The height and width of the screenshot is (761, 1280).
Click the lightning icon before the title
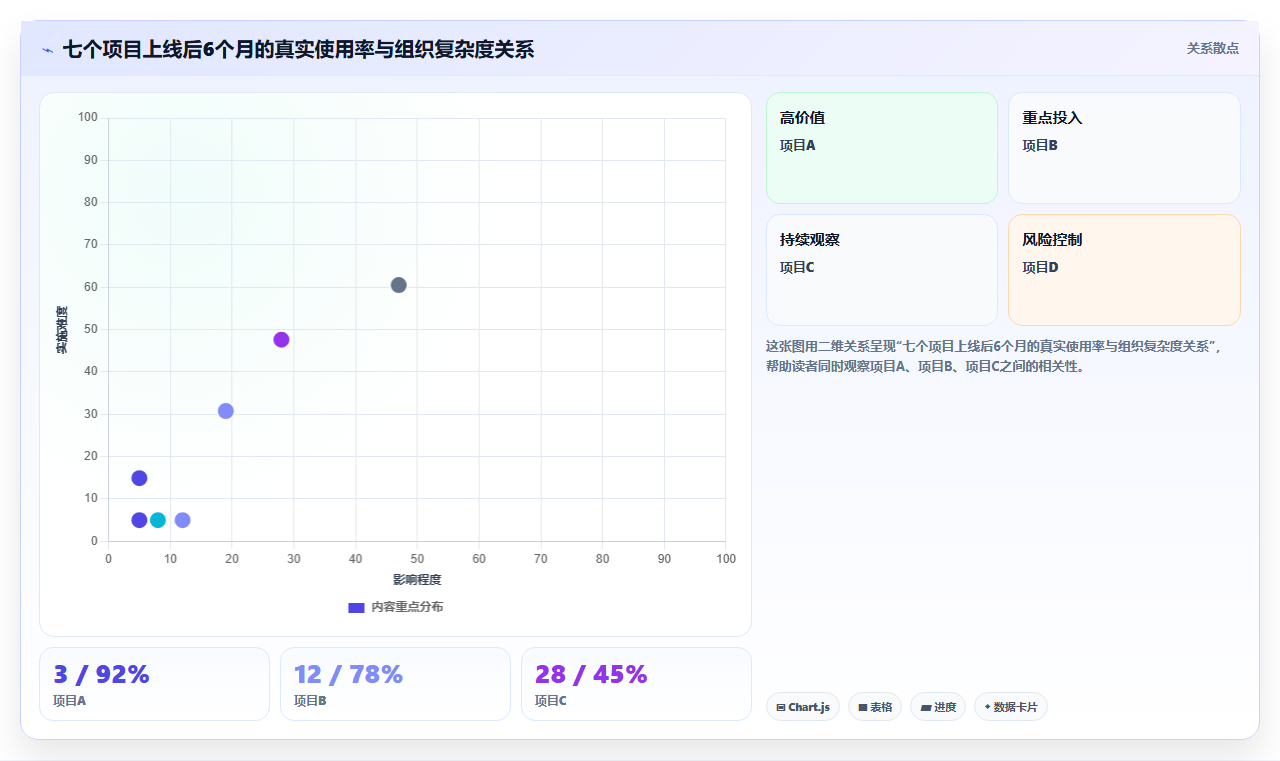point(47,49)
